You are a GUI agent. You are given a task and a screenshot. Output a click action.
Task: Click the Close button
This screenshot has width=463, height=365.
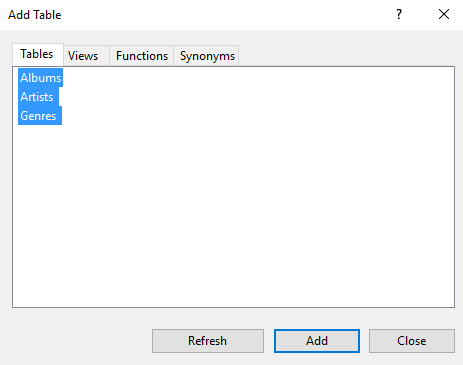(412, 341)
